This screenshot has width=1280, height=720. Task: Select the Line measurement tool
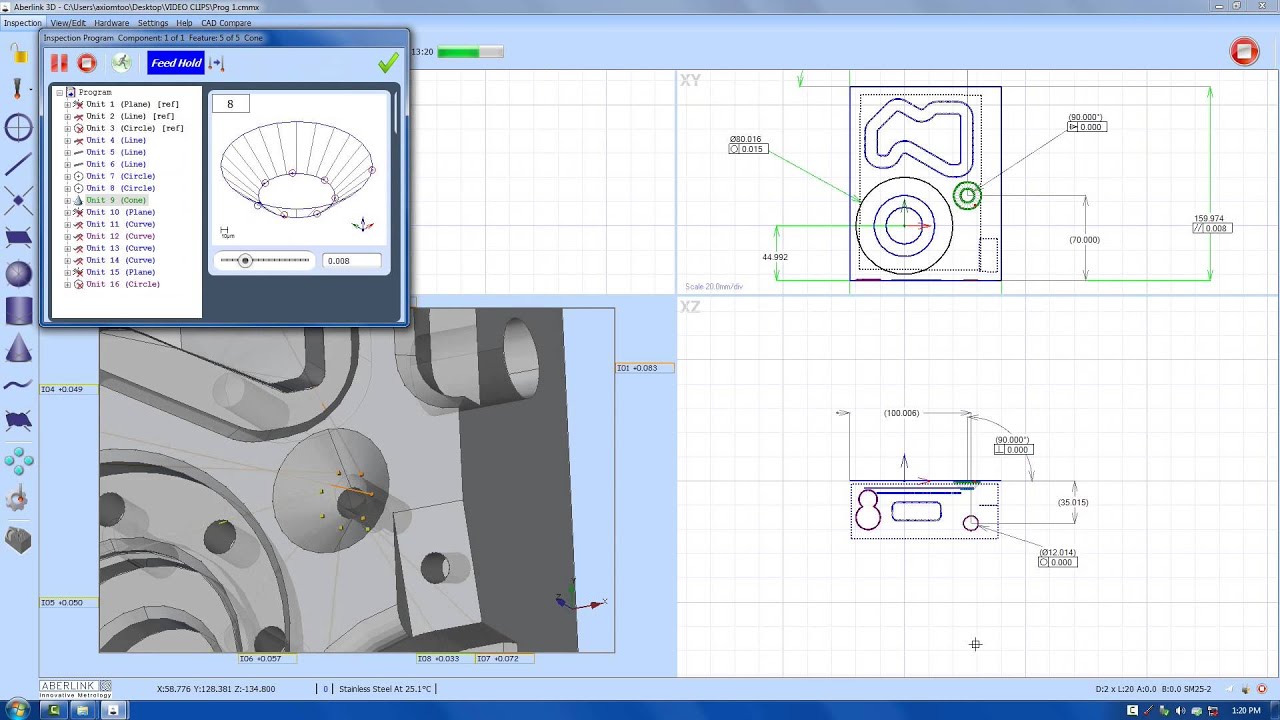[18, 164]
